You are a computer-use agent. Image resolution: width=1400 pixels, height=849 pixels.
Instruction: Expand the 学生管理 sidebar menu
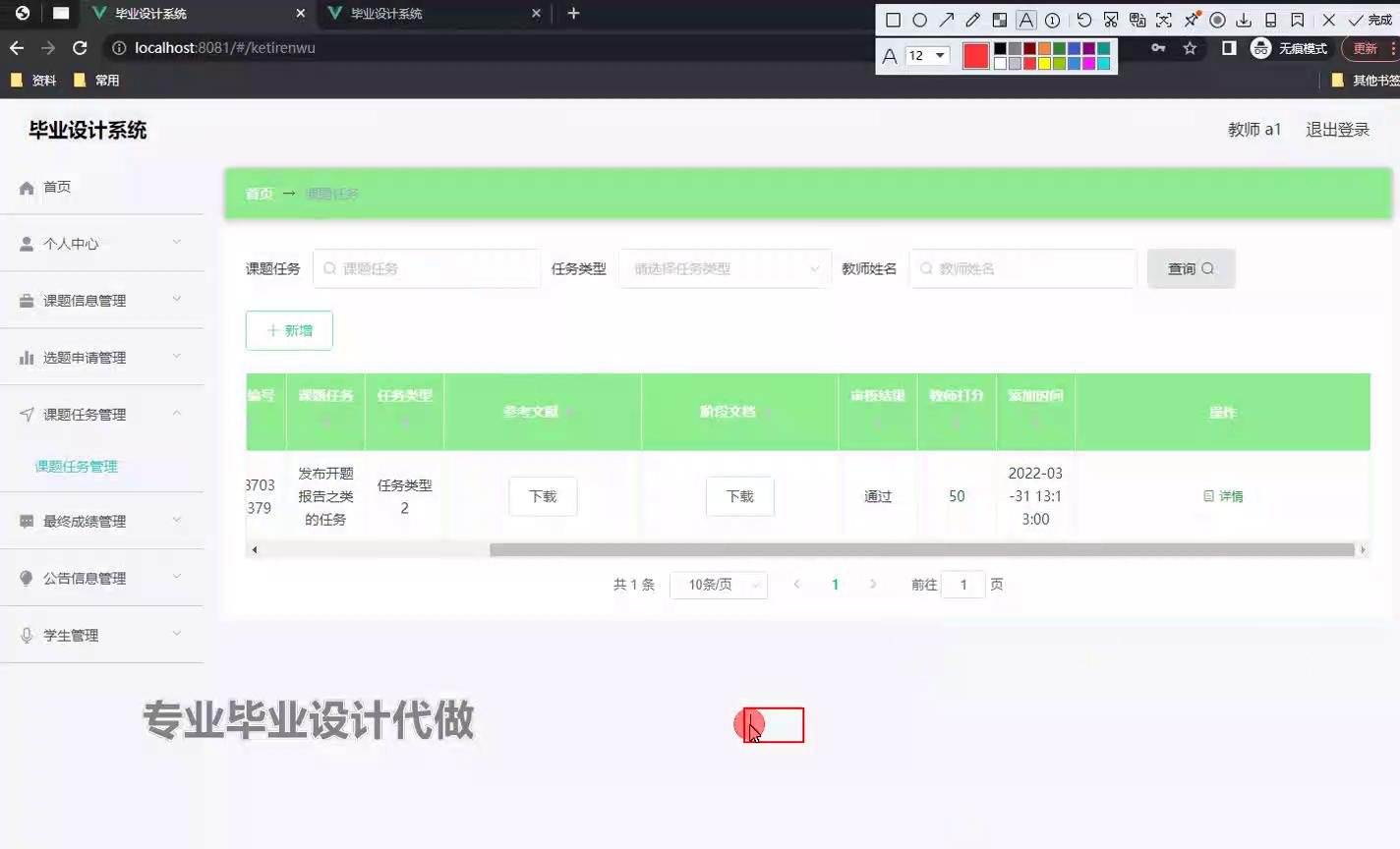101,635
